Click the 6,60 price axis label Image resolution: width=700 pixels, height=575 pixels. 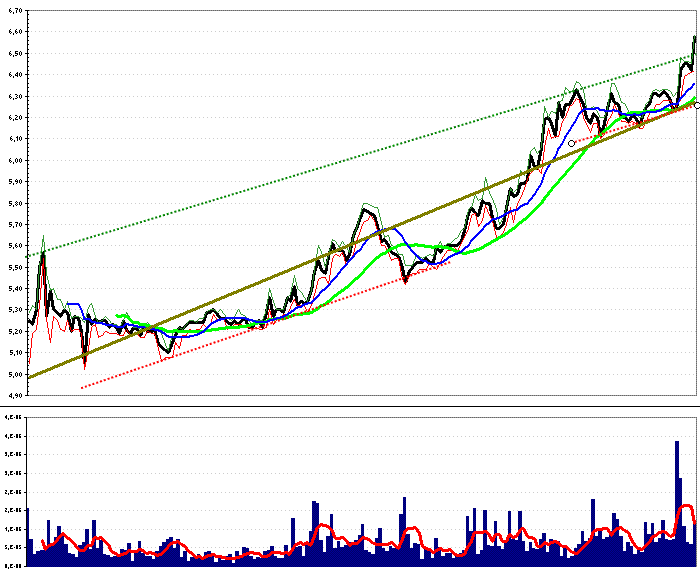click(x=15, y=32)
